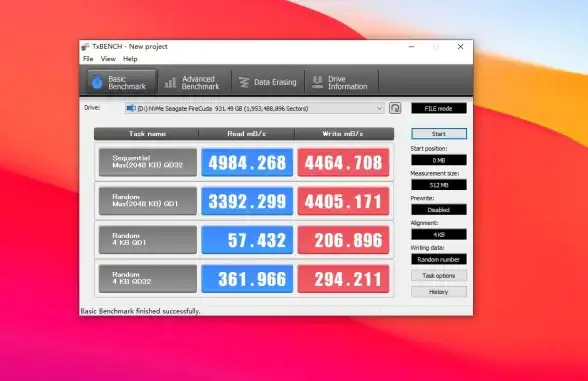The height and width of the screenshot is (381, 588).
Task: Click the write value 4405.171
Action: [344, 201]
